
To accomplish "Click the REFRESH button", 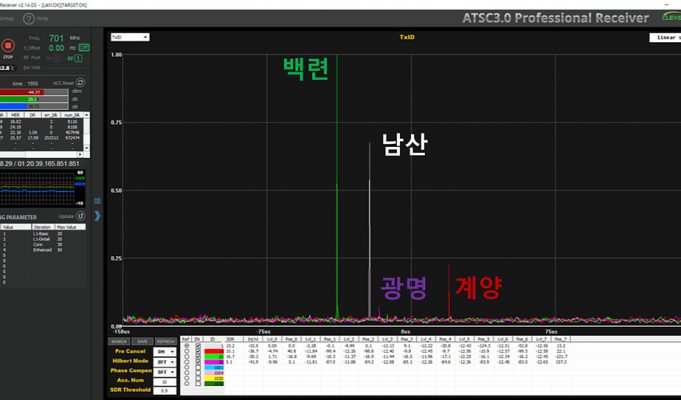I will pos(166,341).
